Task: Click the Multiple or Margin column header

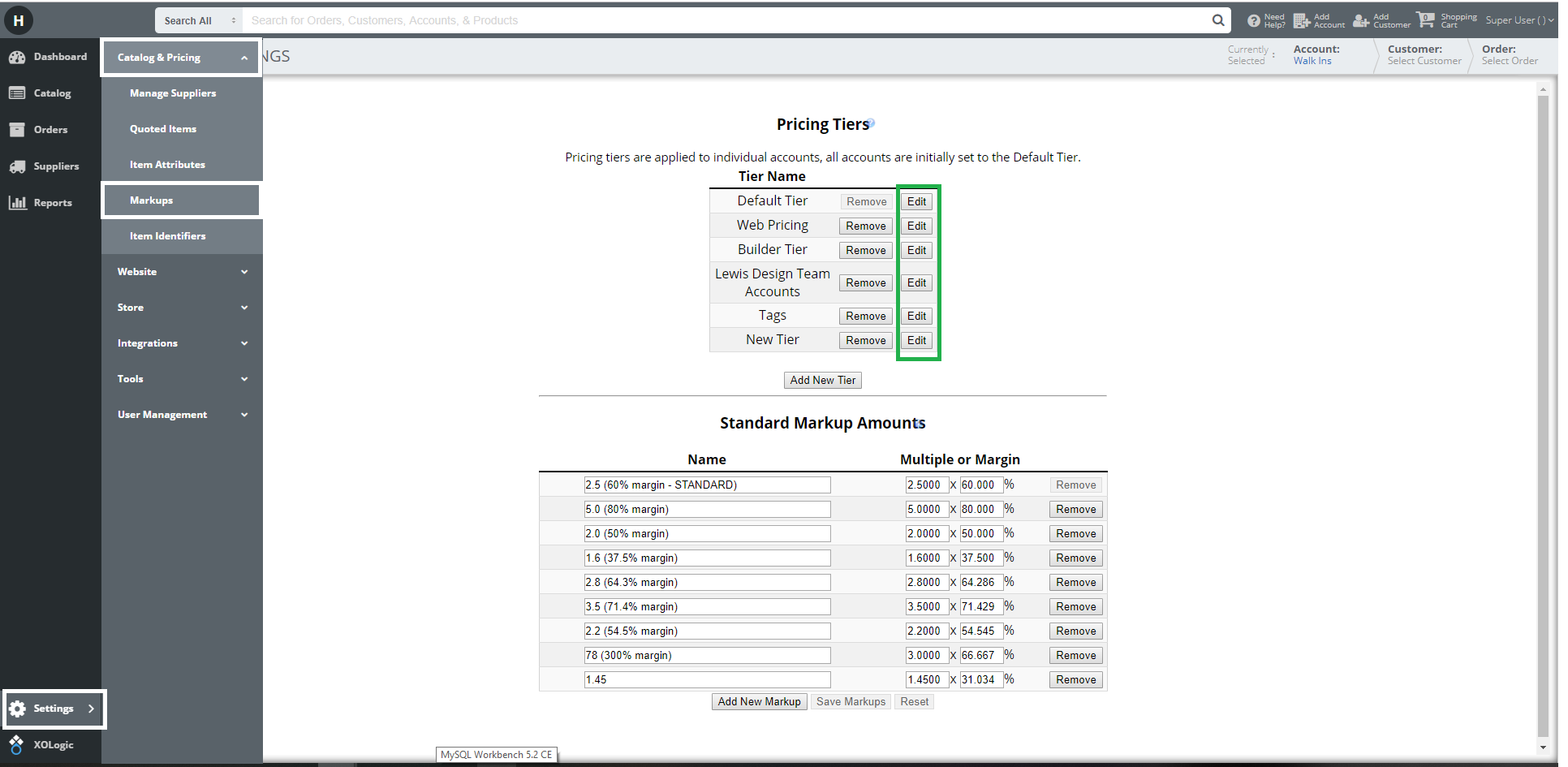Action: point(960,459)
